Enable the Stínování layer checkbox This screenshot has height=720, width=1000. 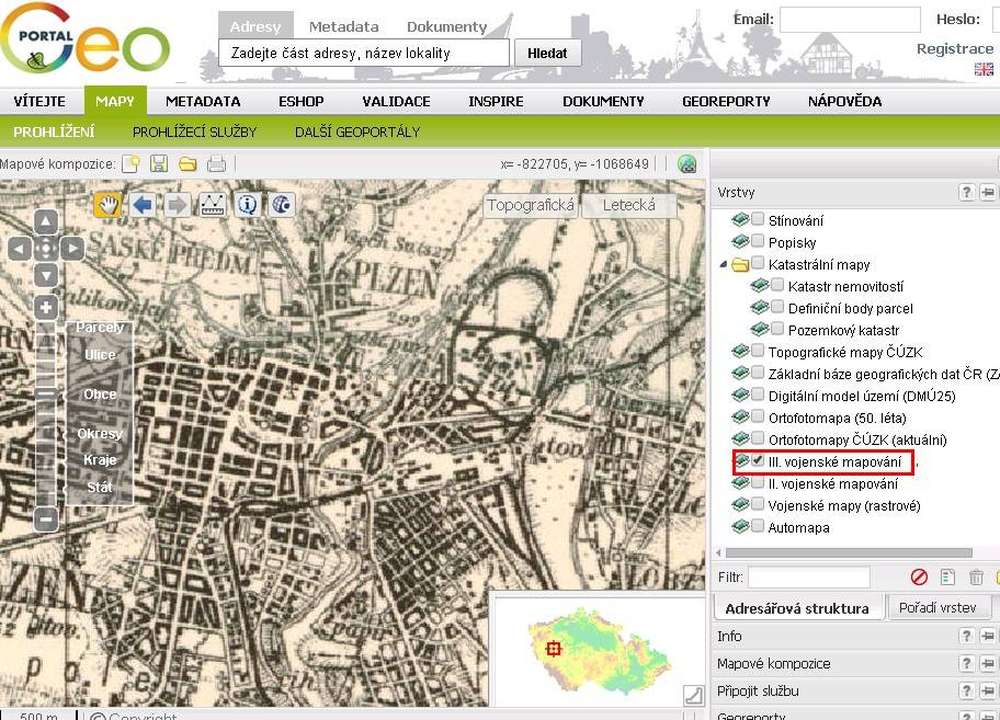(x=758, y=219)
